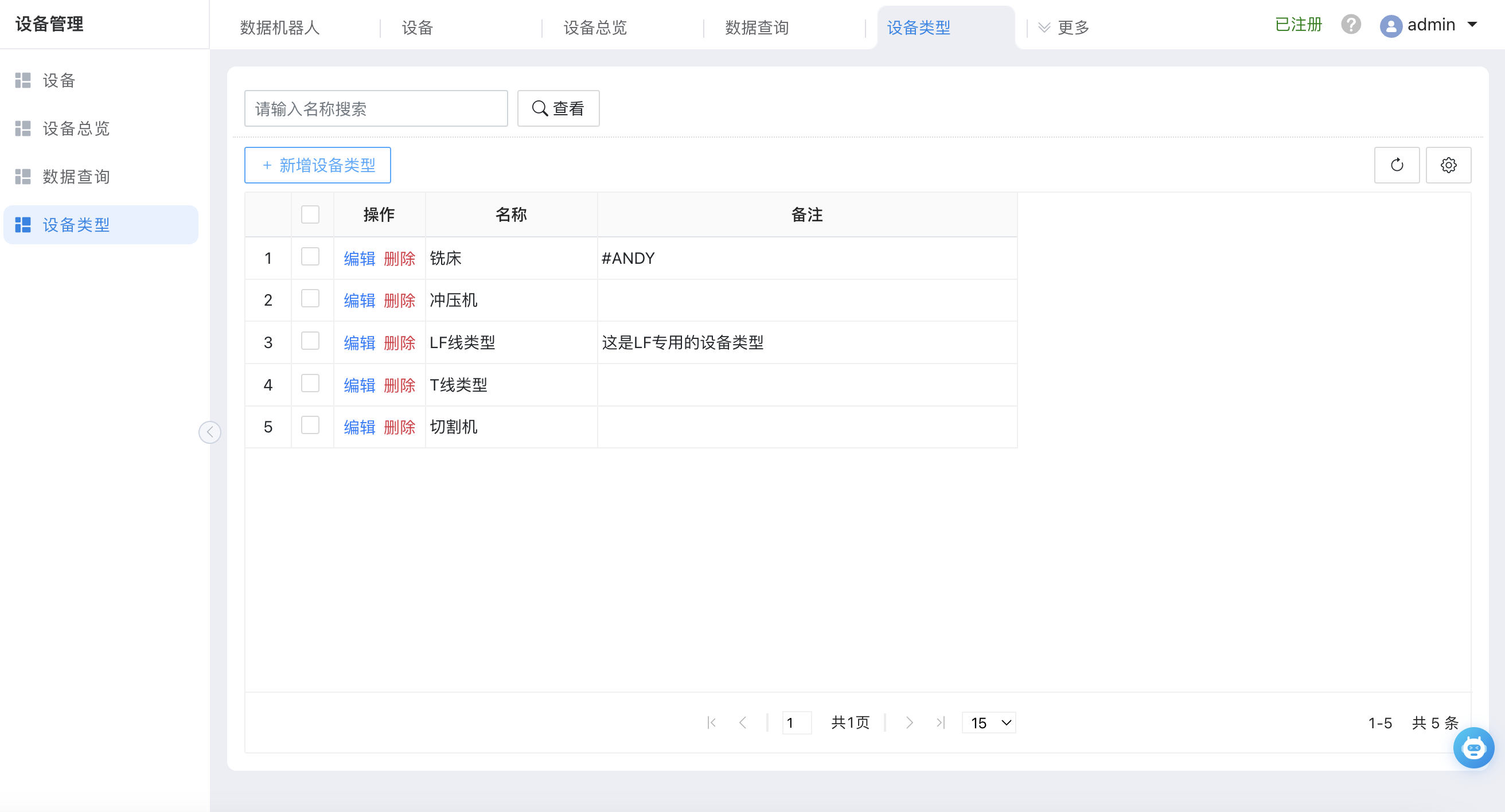This screenshot has width=1505, height=812.
Task: Delete the 切割机 device type
Action: tap(400, 427)
